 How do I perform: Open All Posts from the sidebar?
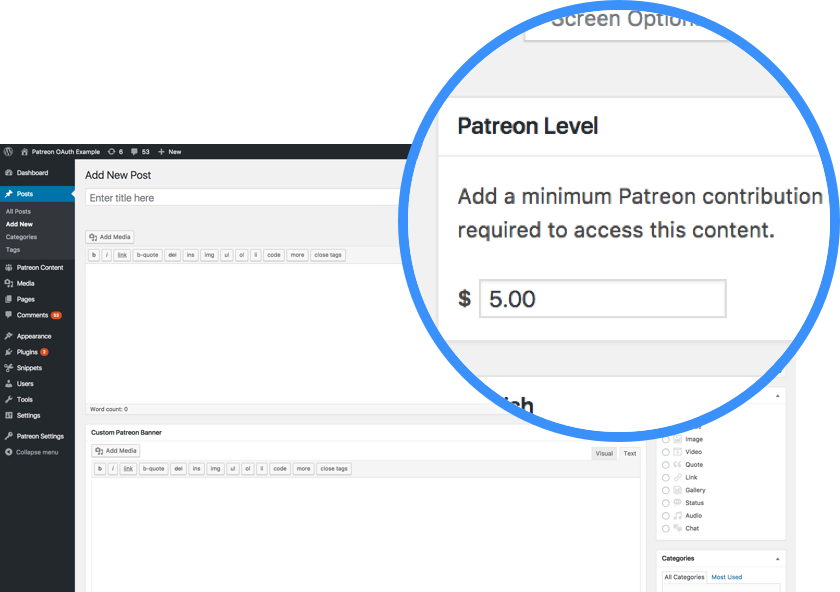[x=18, y=211]
